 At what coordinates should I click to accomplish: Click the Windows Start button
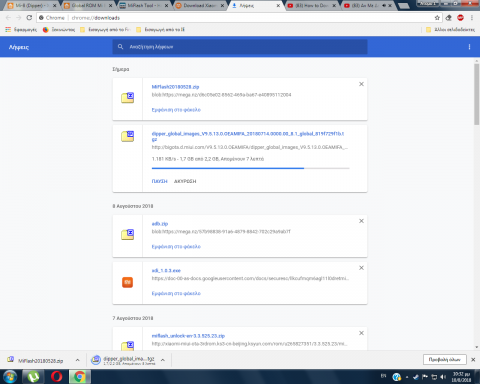coord(10,377)
